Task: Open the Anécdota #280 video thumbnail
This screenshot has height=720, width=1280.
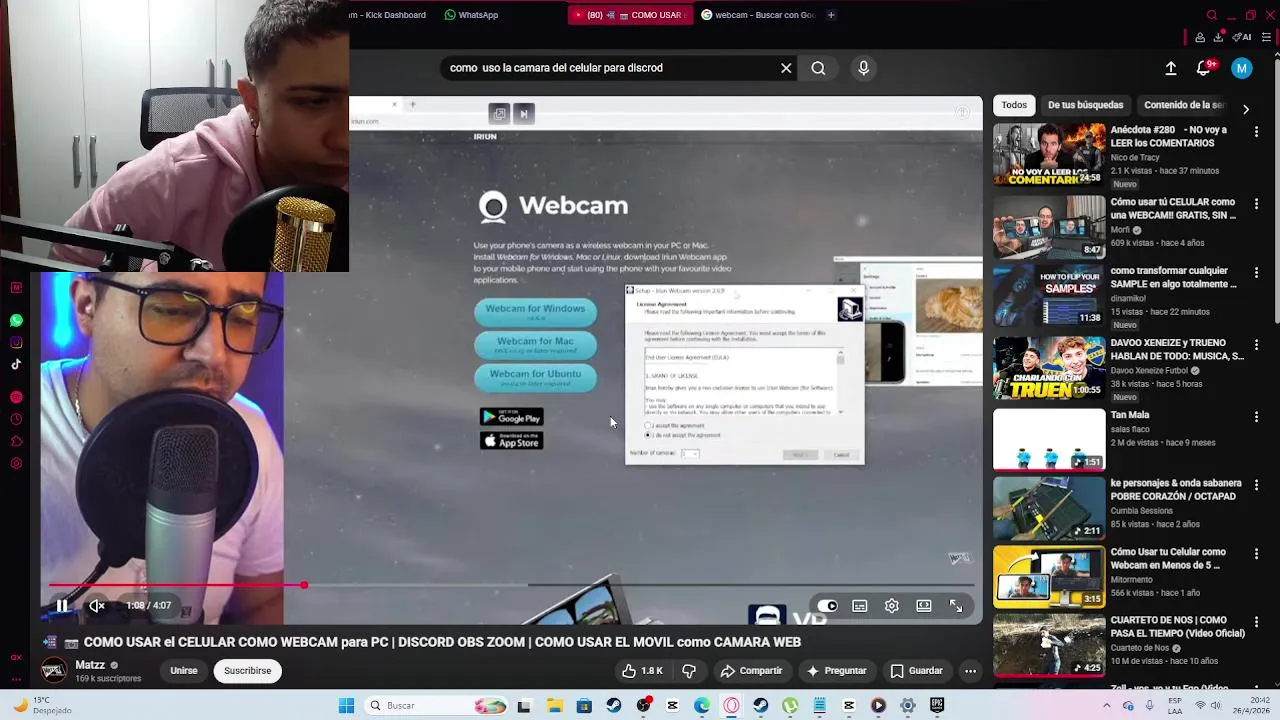Action: point(1049,155)
